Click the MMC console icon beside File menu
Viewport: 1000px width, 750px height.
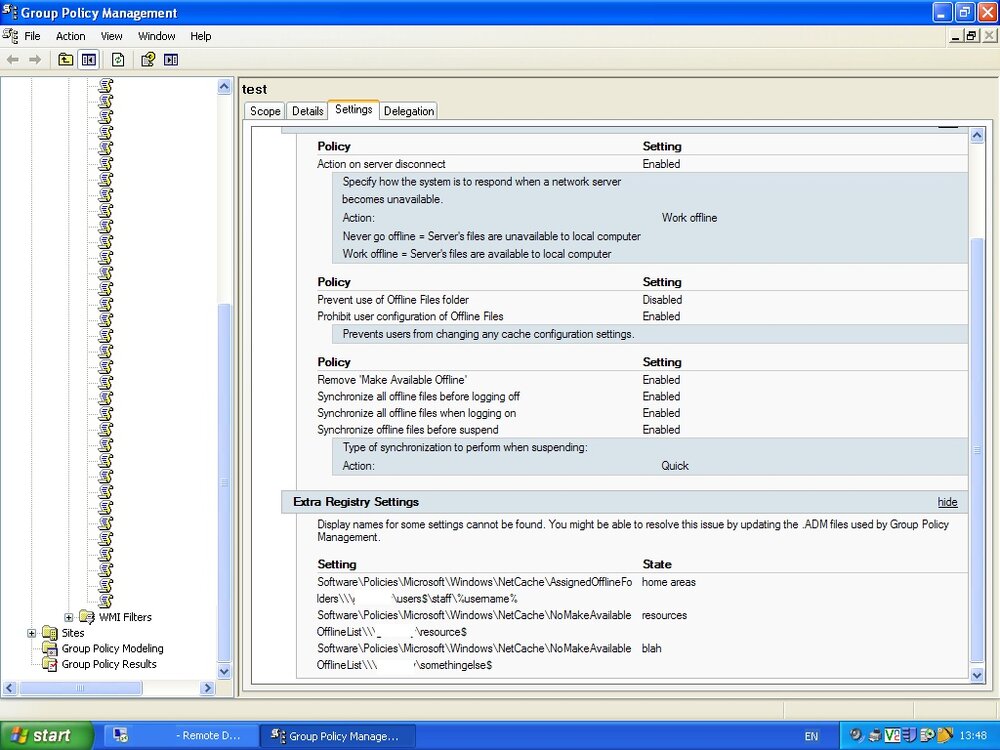10,36
